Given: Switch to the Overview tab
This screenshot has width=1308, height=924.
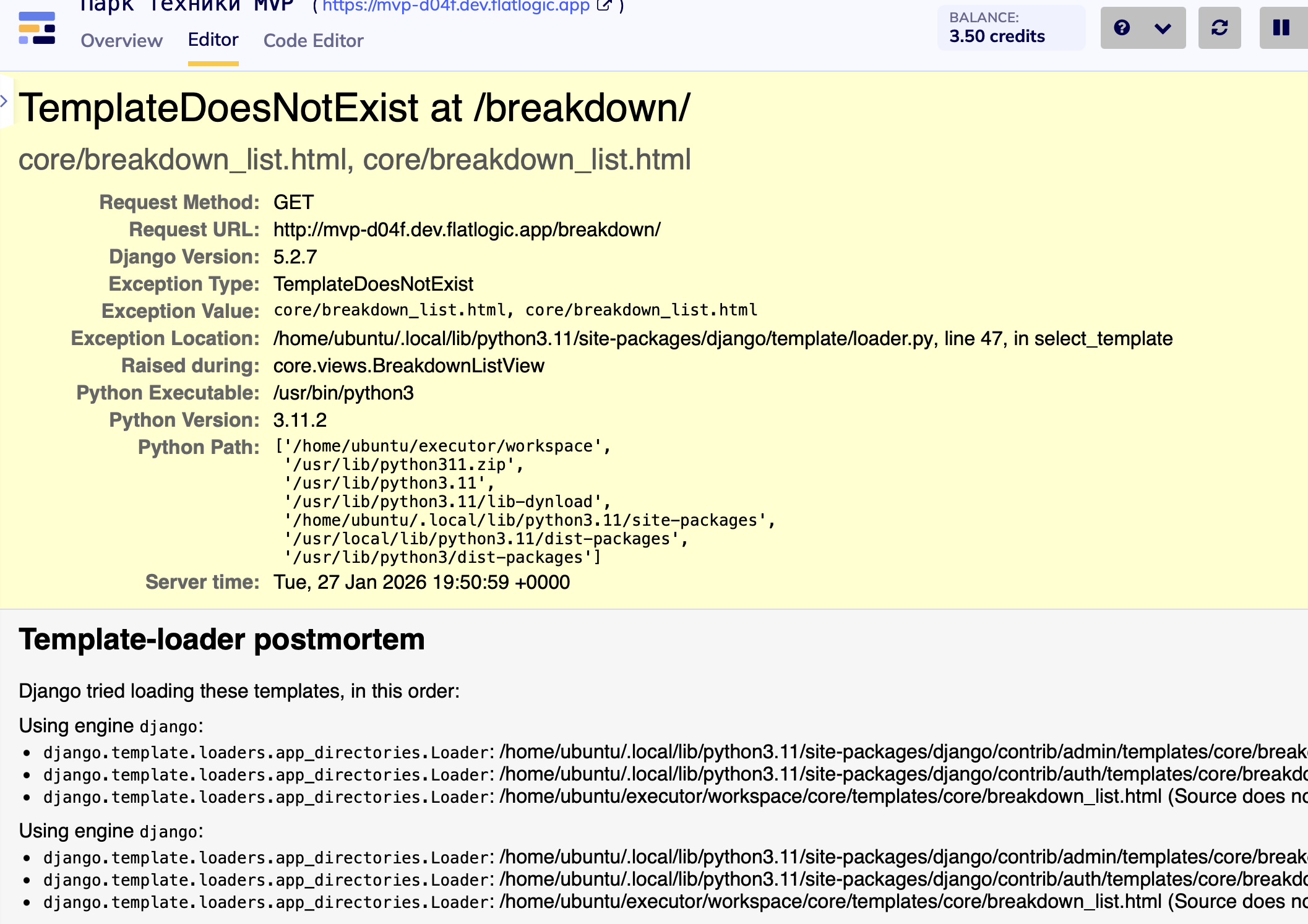Looking at the screenshot, I should (x=121, y=41).
